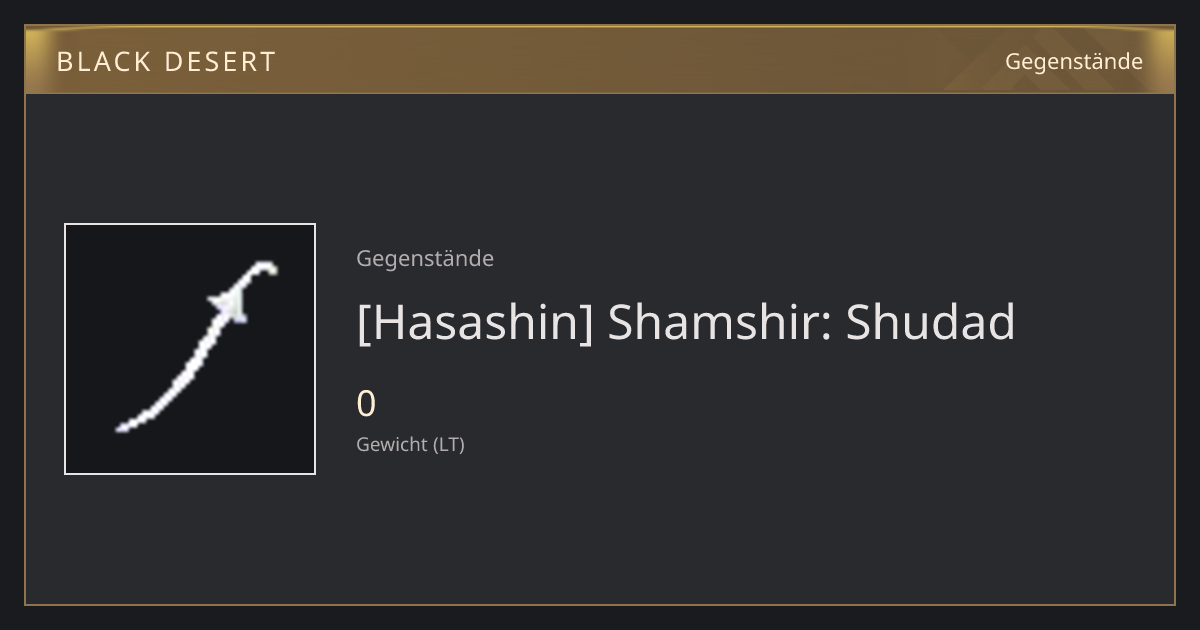Screen dimensions: 1200x630
Task: Click the Shamshir sword item icon
Action: point(190,349)
